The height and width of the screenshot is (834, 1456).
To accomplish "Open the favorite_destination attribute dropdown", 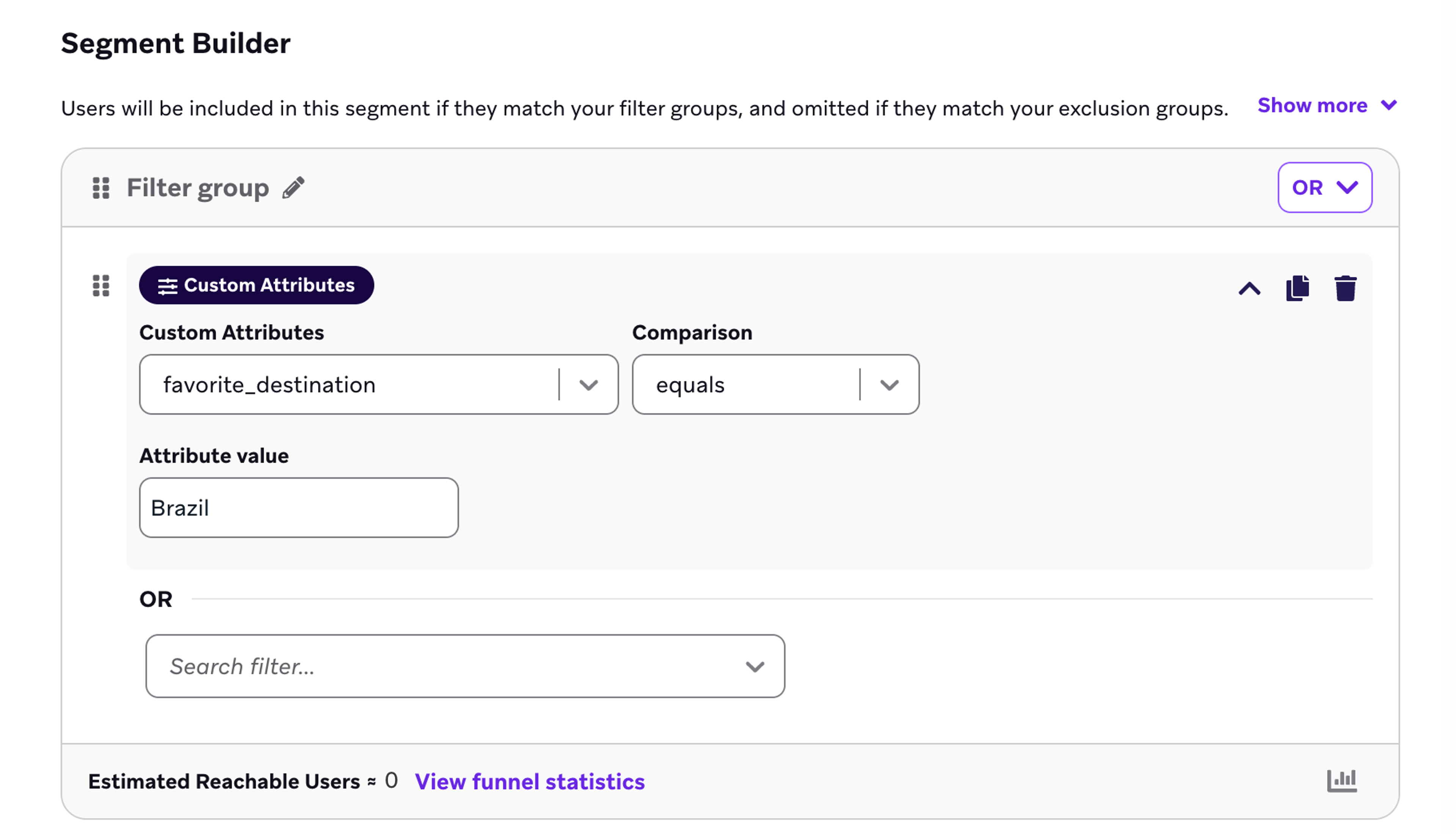I will (x=378, y=384).
